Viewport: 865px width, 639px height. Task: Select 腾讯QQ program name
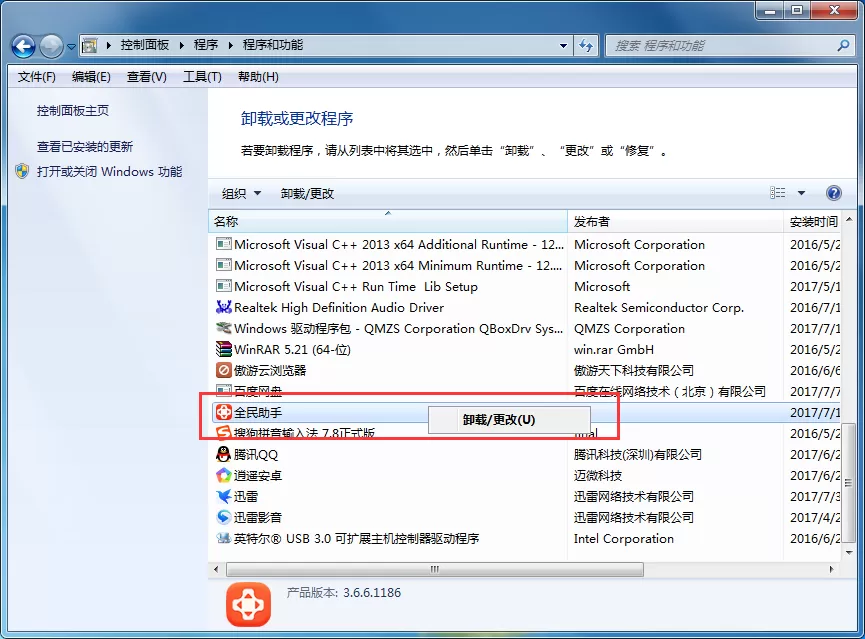tap(256, 455)
